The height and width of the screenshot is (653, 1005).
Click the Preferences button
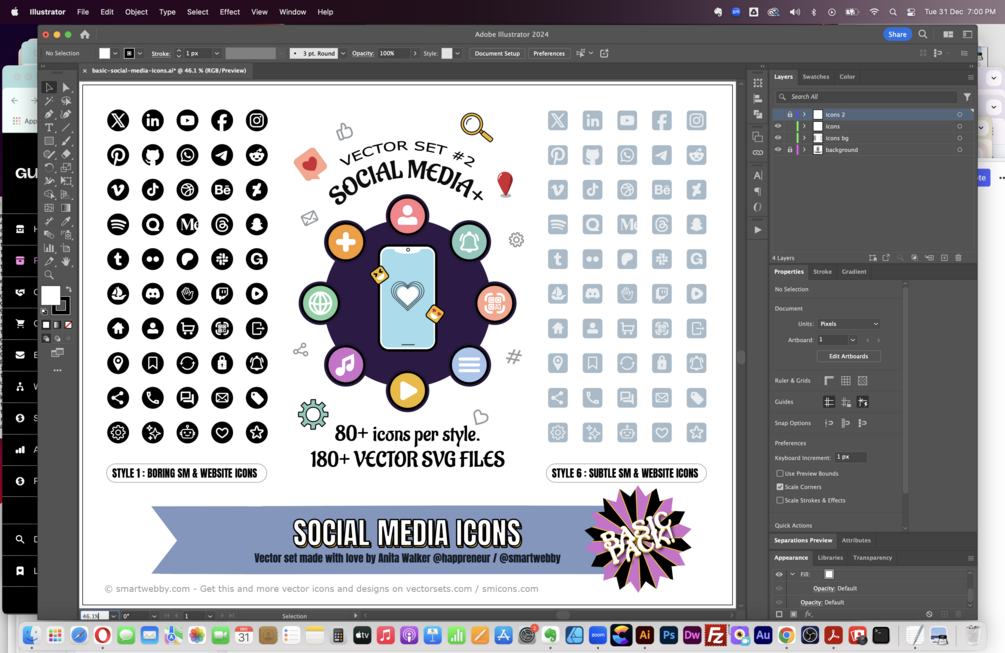coord(549,54)
